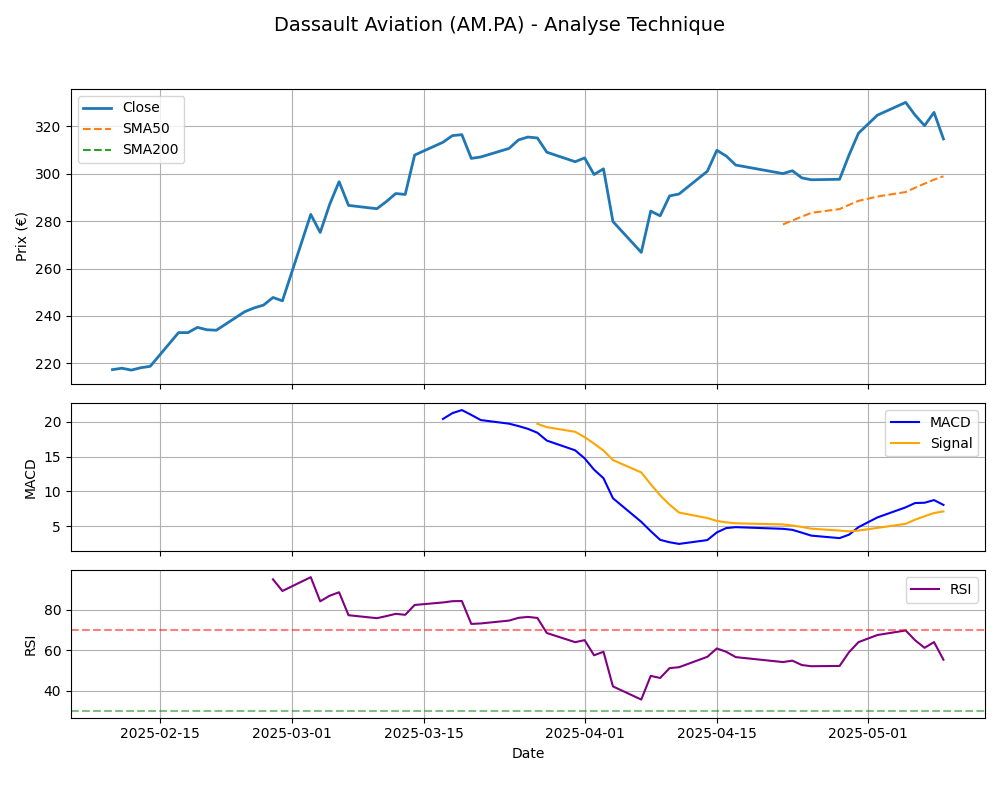The height and width of the screenshot is (800, 1000).
Task: Click the "80" tick on the RSI axis
Action: tap(54, 611)
